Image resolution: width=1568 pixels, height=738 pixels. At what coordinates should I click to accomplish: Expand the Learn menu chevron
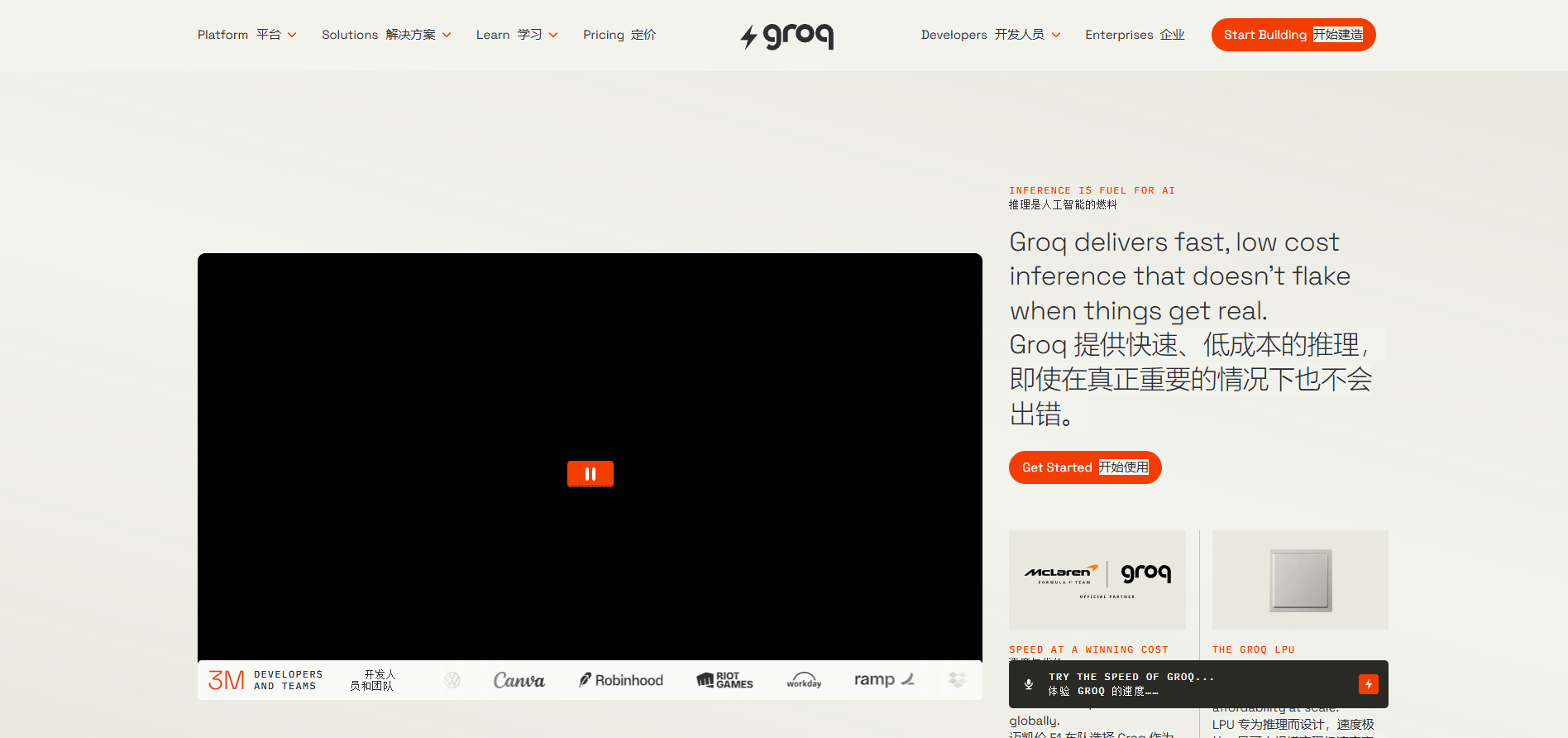pyautogui.click(x=553, y=35)
